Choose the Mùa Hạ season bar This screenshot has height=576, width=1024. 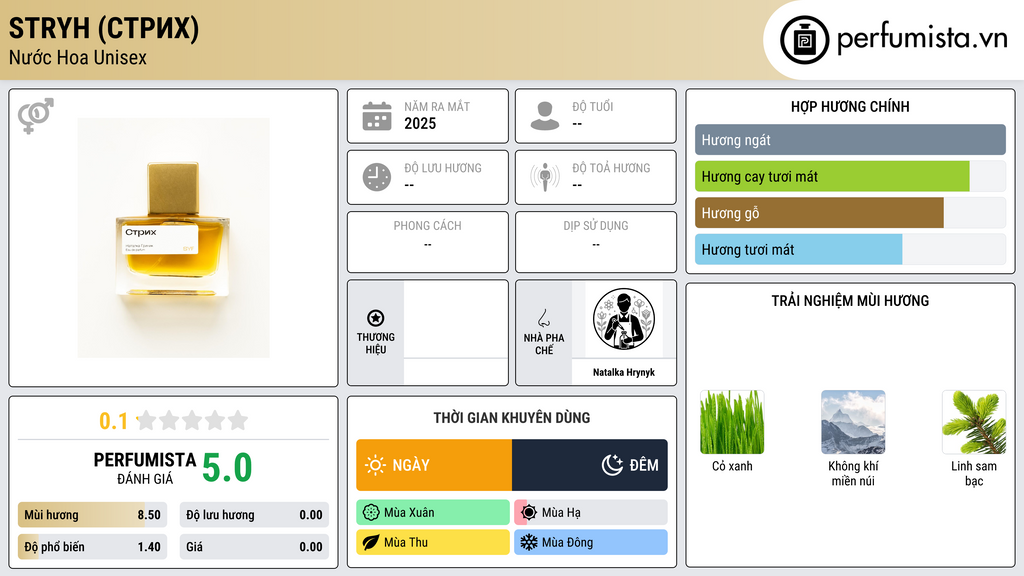[591, 513]
